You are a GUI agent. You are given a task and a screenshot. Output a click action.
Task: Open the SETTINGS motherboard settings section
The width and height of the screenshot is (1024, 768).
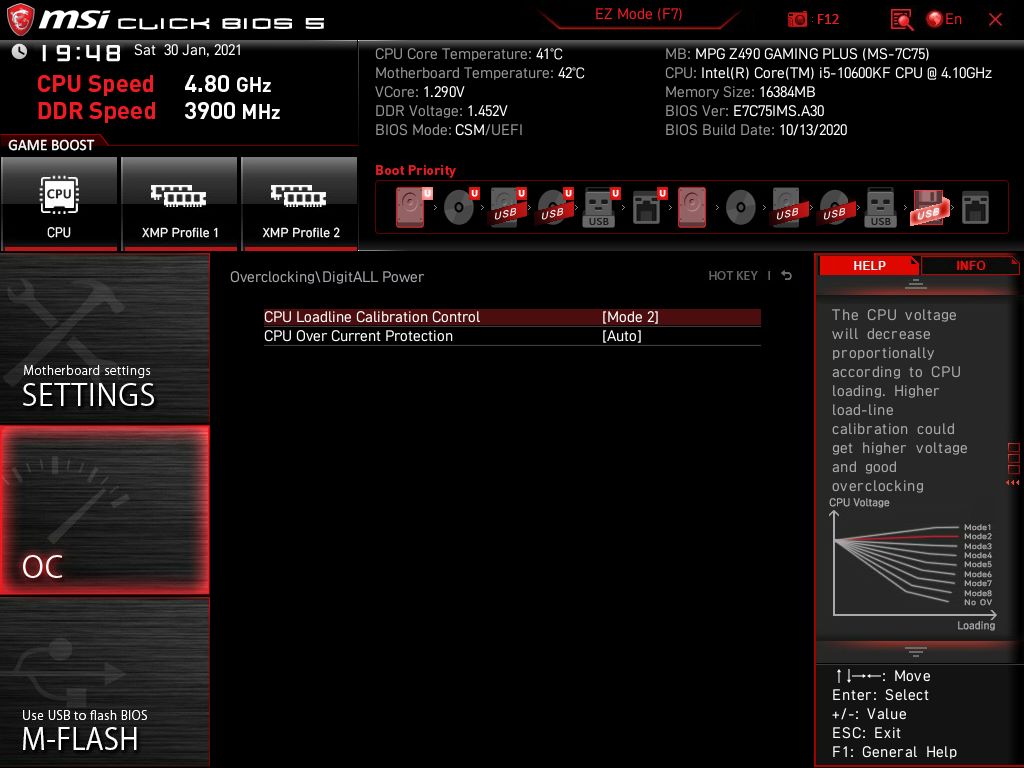pos(104,338)
